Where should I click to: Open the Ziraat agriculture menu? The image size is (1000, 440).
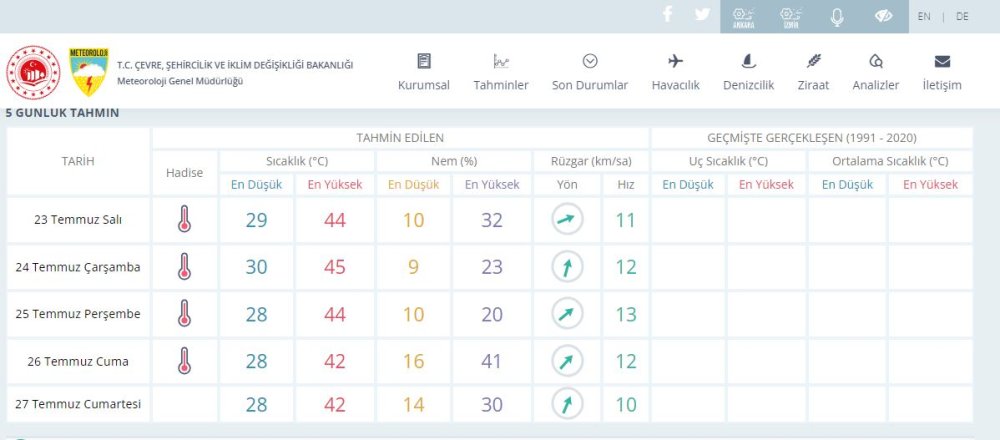[813, 72]
